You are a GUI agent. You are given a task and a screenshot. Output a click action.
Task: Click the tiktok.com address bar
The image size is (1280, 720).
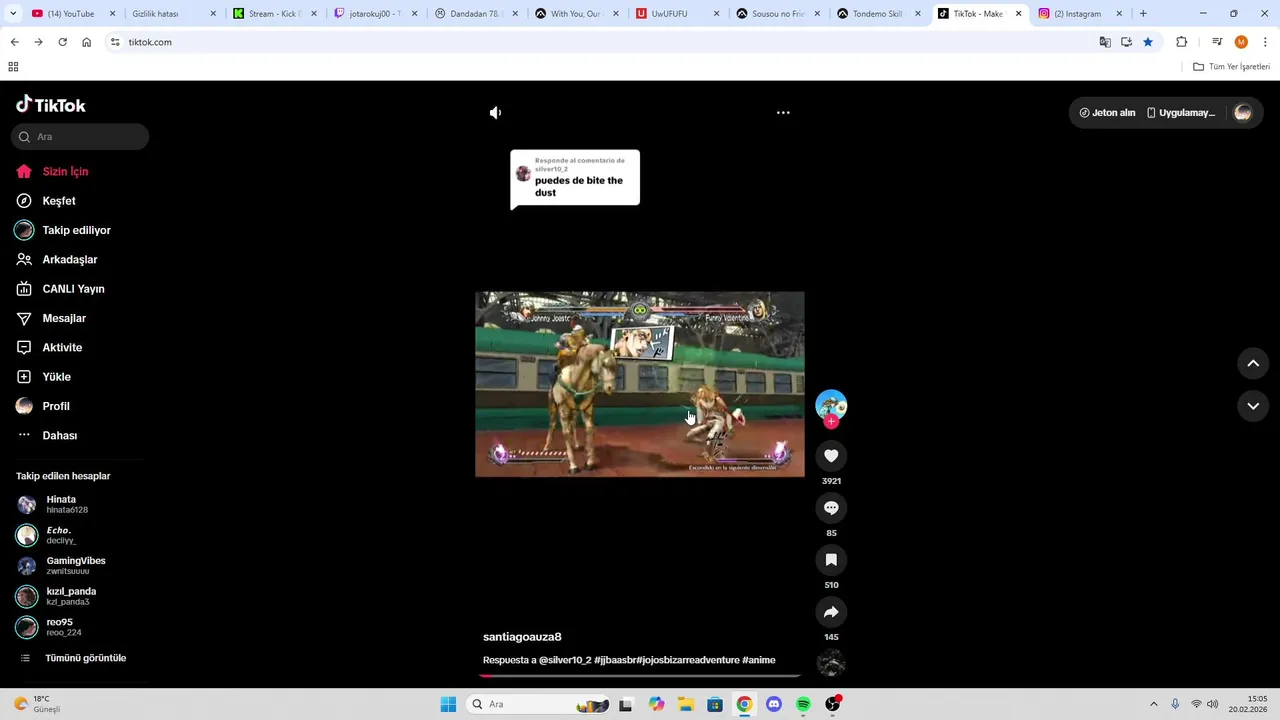coord(600,42)
